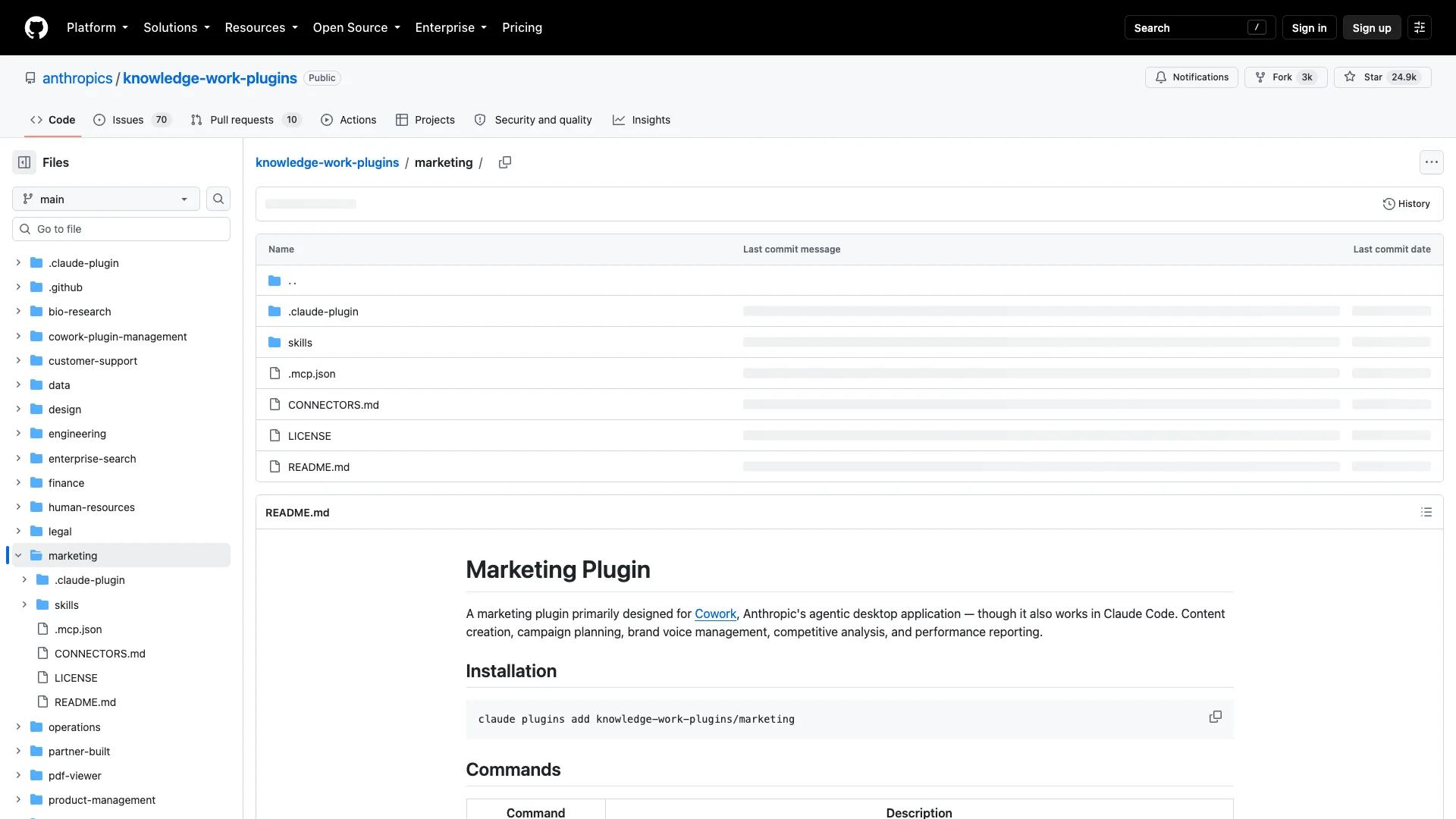Viewport: 1456px width, 819px height.
Task: Expand the skills subfolder chevron in tree
Action: (x=24, y=604)
